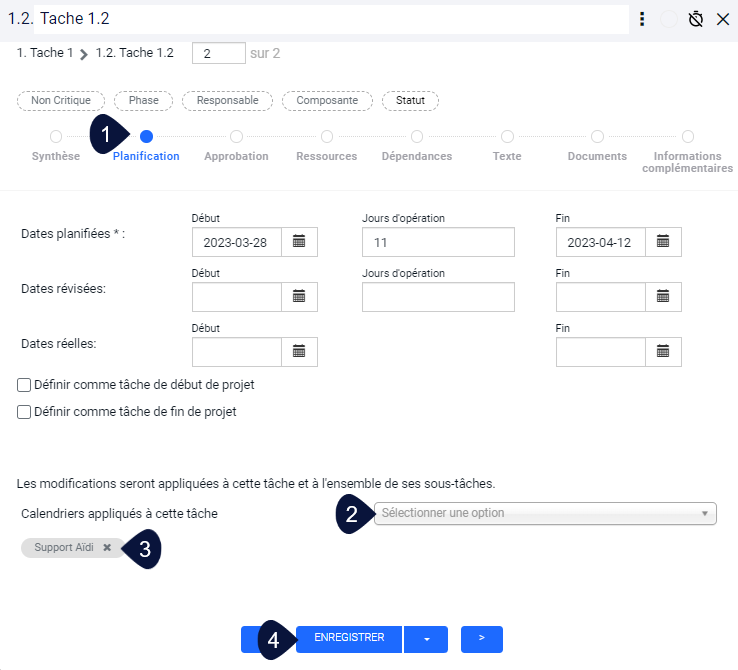Check 'Définir comme tâche de fin de projet'

coord(24,411)
